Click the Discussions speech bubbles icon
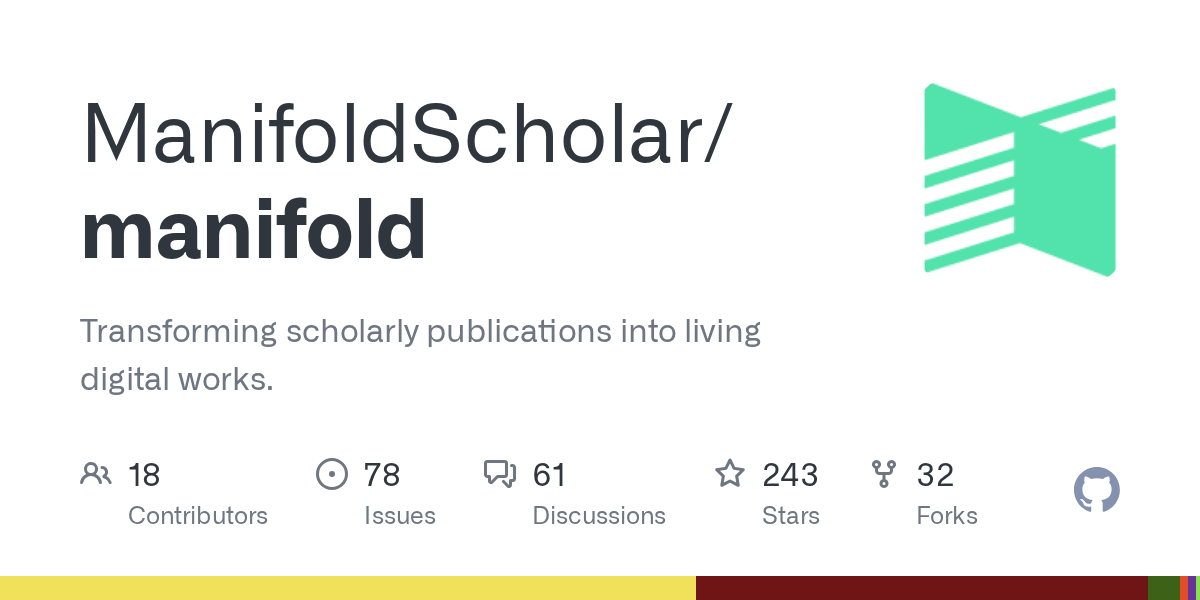This screenshot has height=600, width=1200. pyautogui.click(x=500, y=474)
